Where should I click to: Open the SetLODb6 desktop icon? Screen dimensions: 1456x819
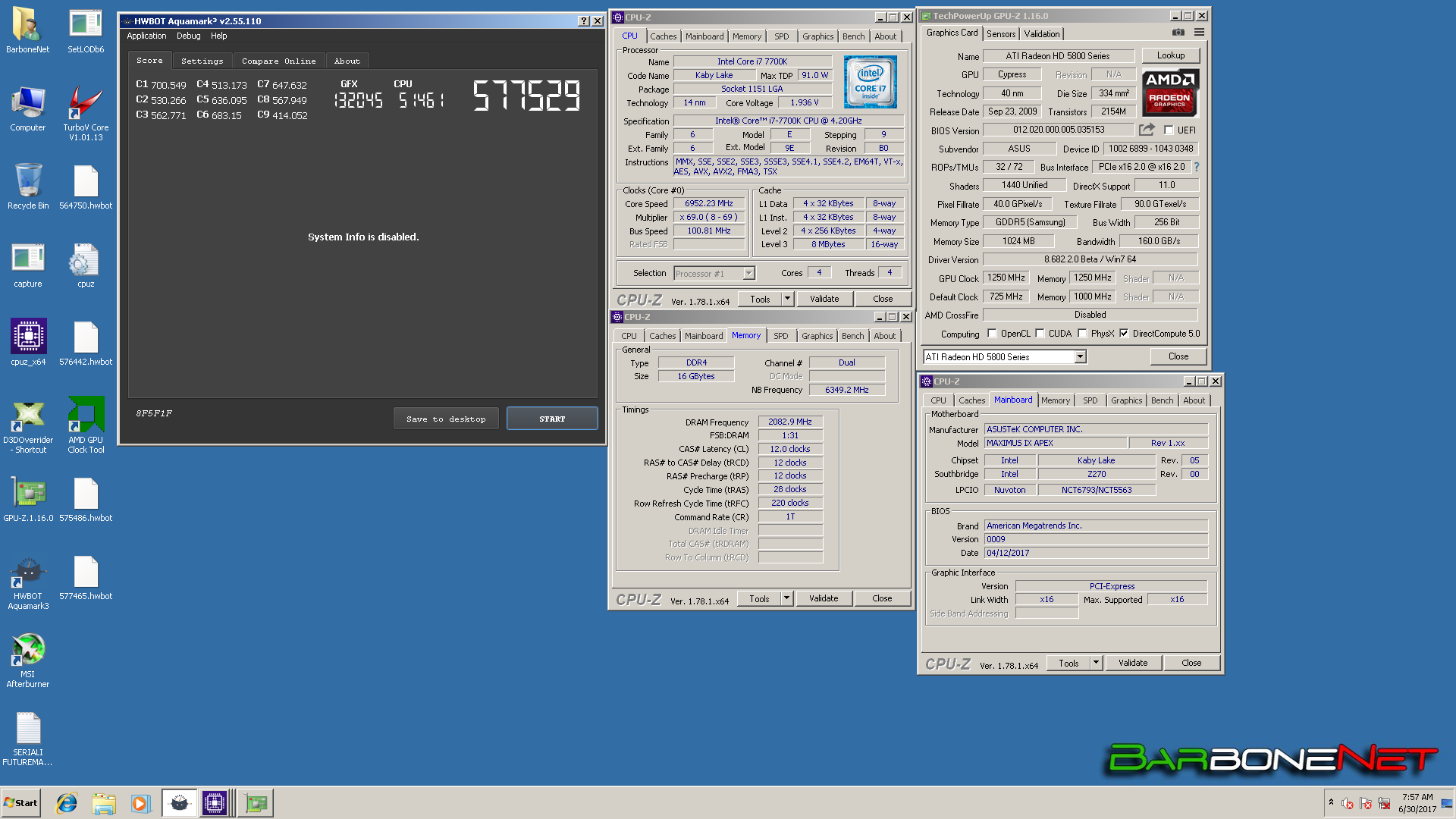coord(86,30)
